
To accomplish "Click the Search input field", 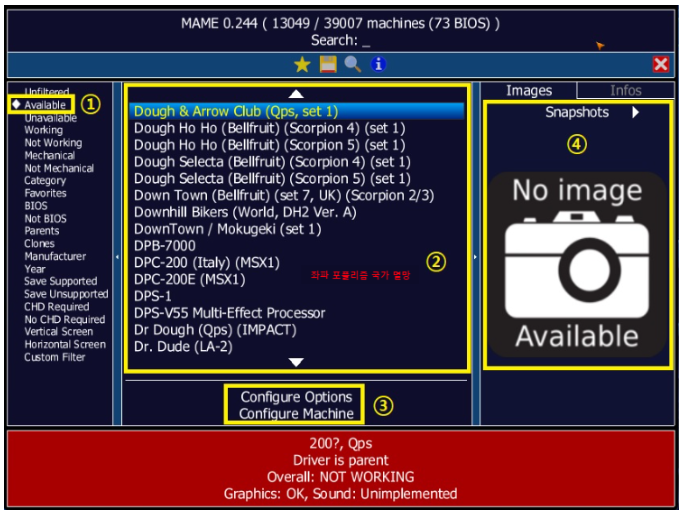I will tap(341, 40).
